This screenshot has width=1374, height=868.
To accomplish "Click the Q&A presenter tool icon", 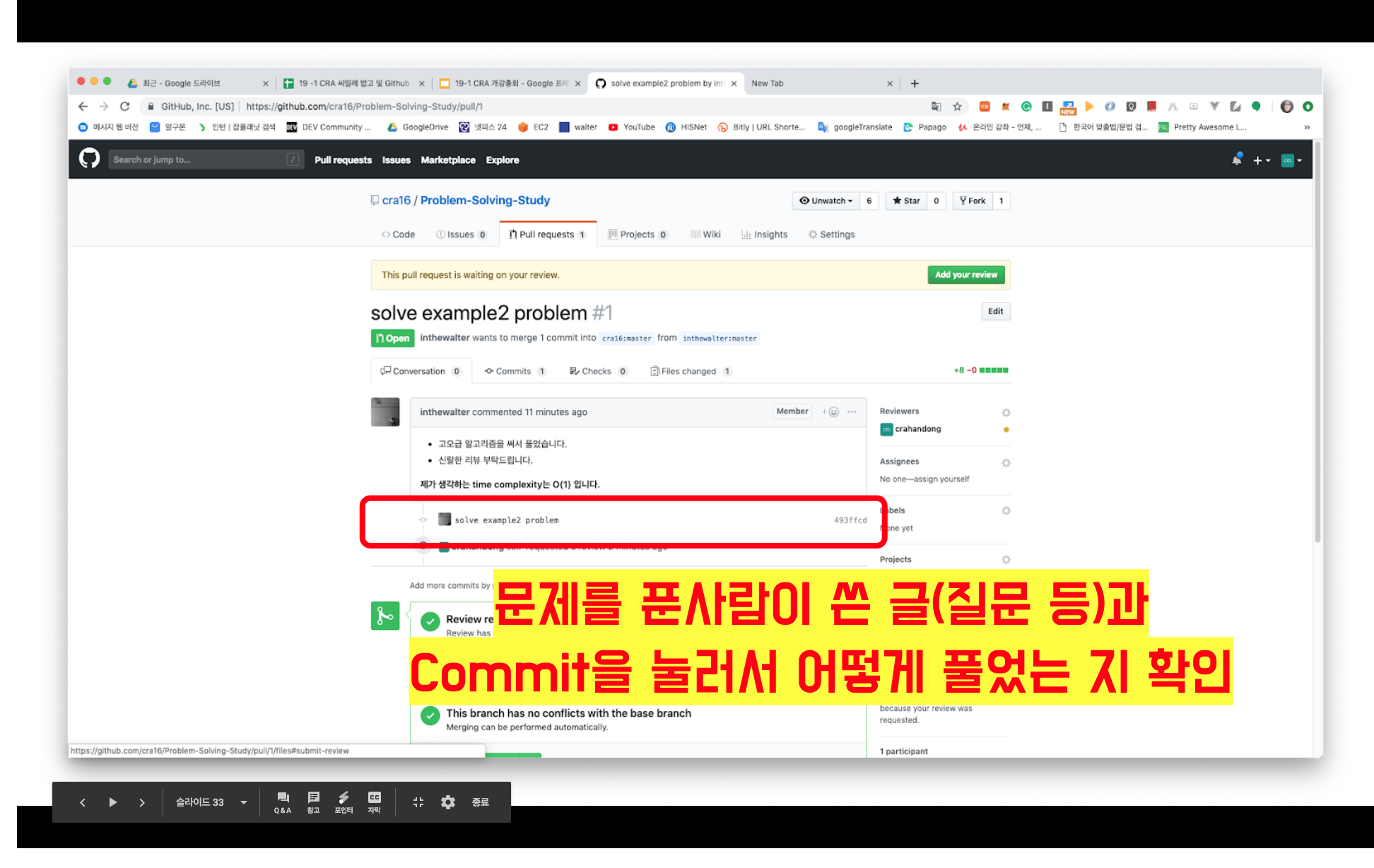I will [x=283, y=802].
